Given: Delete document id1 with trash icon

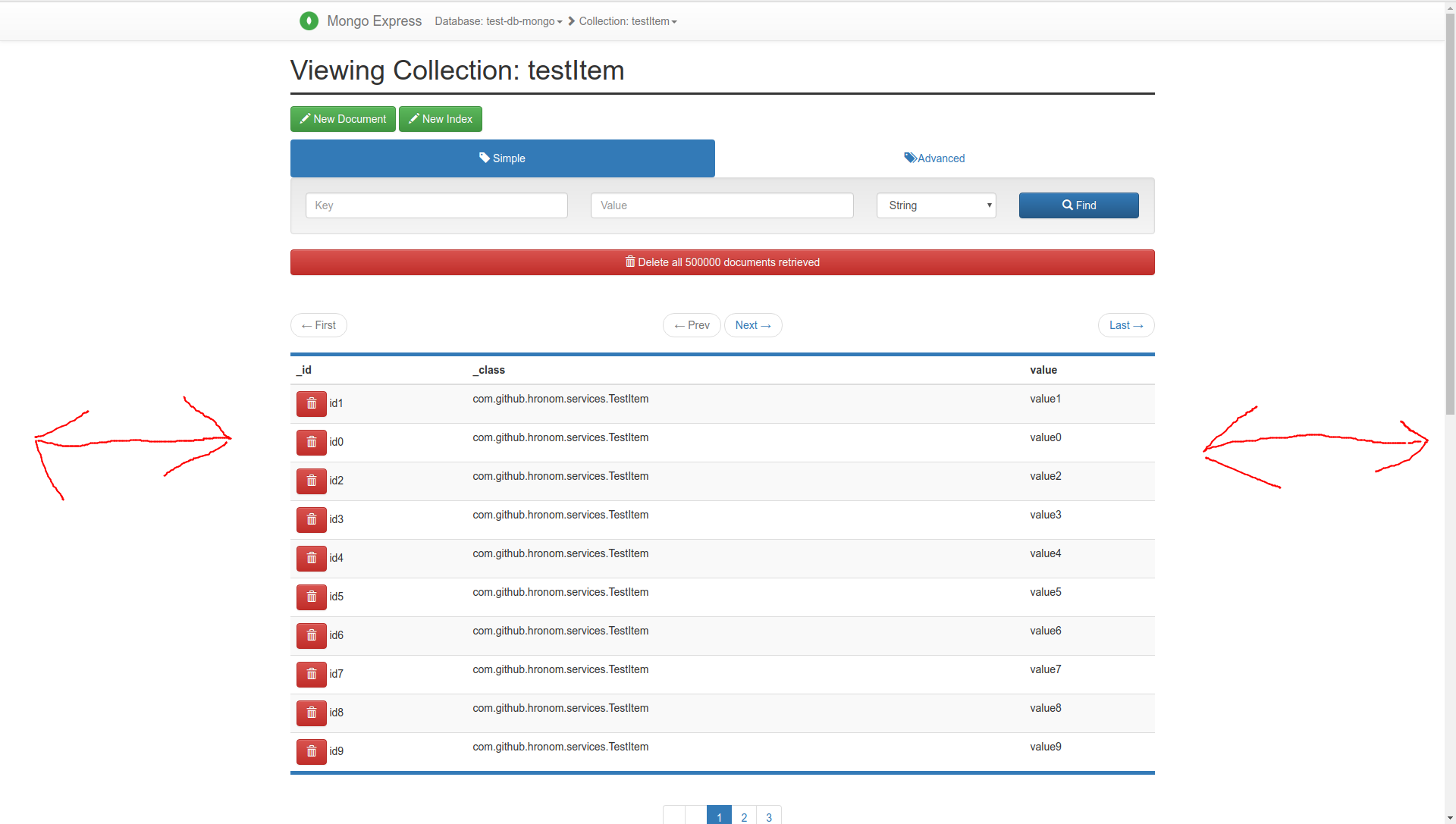Looking at the screenshot, I should coord(311,403).
